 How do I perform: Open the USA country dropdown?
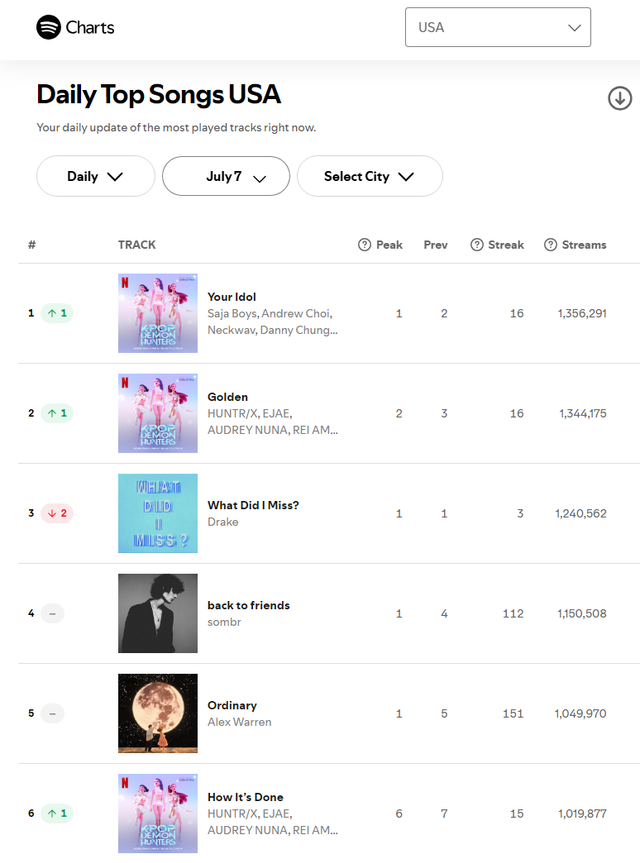click(x=498, y=27)
